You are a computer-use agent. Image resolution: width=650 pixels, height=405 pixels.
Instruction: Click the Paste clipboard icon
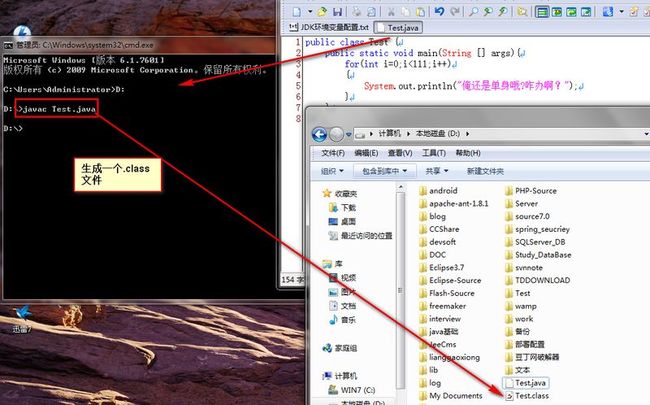[420, 12]
